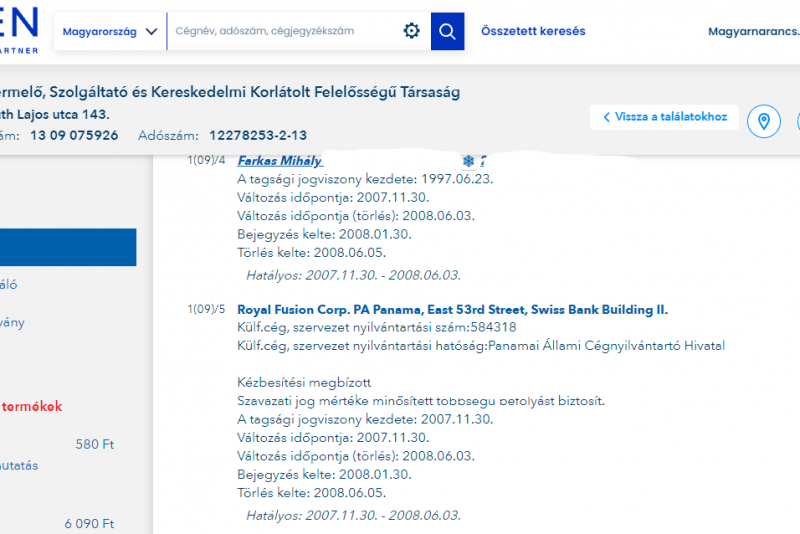Click the snowflake icon beside Farkas Mihály
This screenshot has height=534, width=800.
(x=468, y=161)
